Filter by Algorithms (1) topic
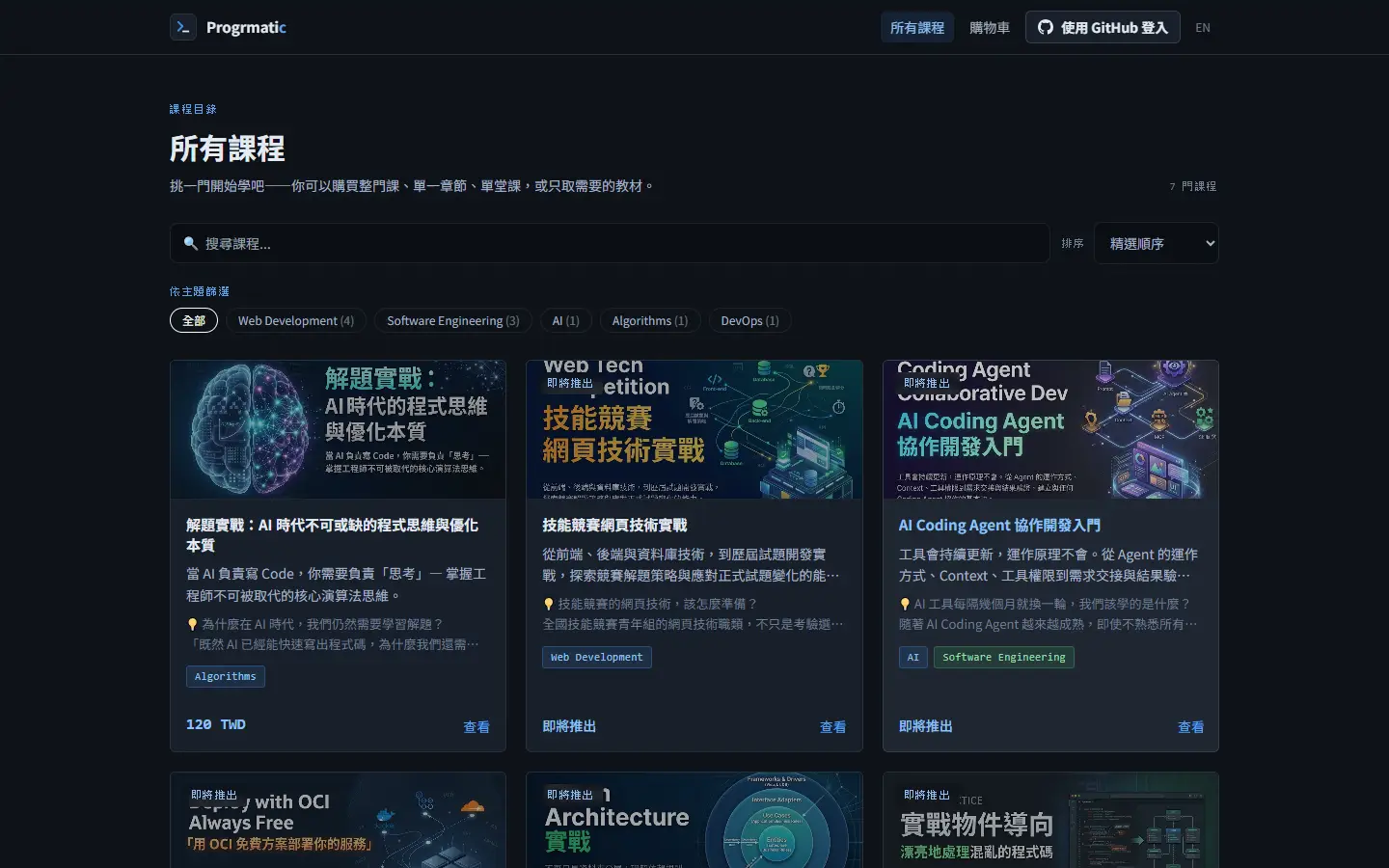Image resolution: width=1389 pixels, height=868 pixels. point(650,320)
